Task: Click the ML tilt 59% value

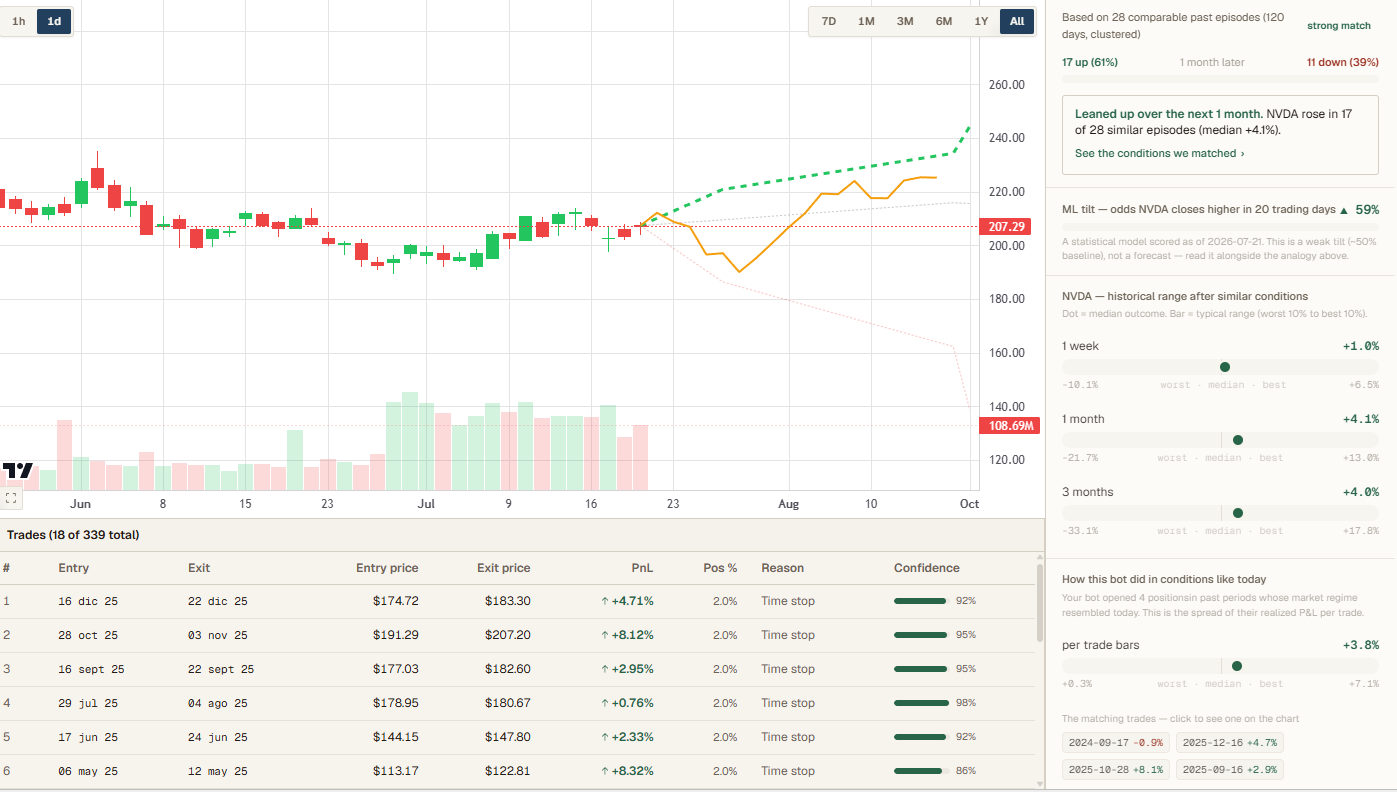Action: tap(1367, 210)
